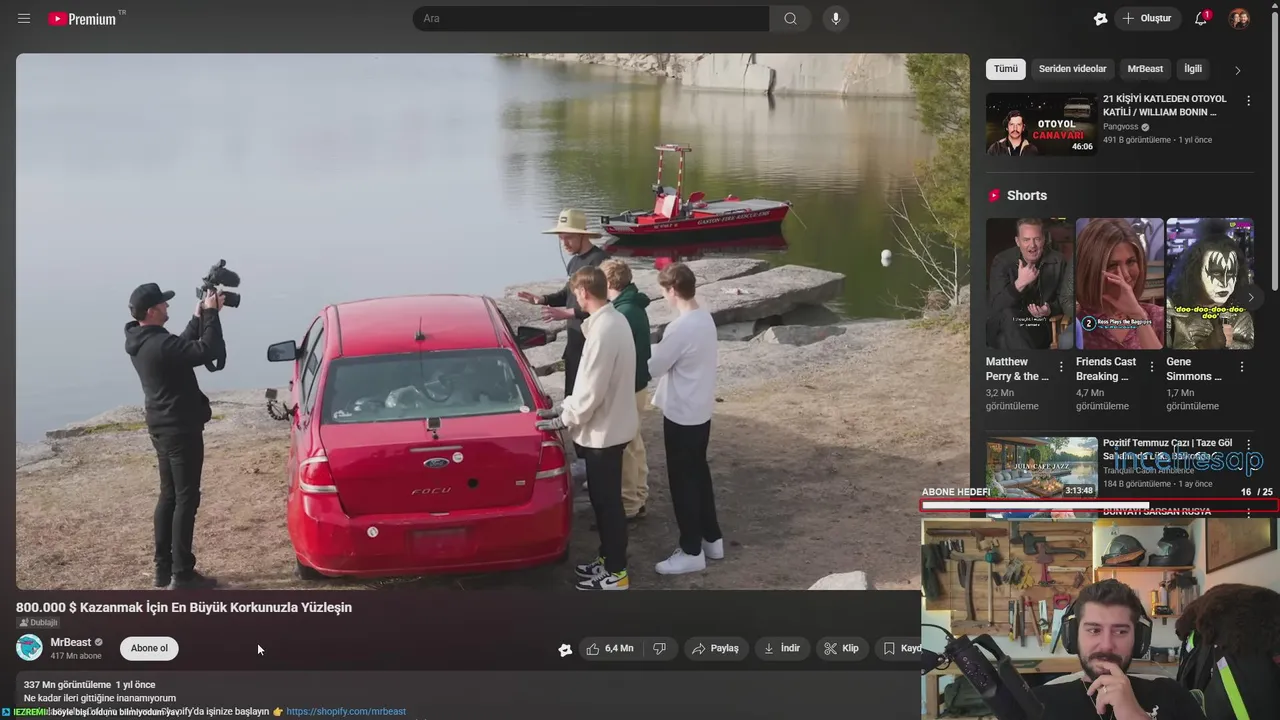Open the MrBeast channel avatar

coord(29,648)
